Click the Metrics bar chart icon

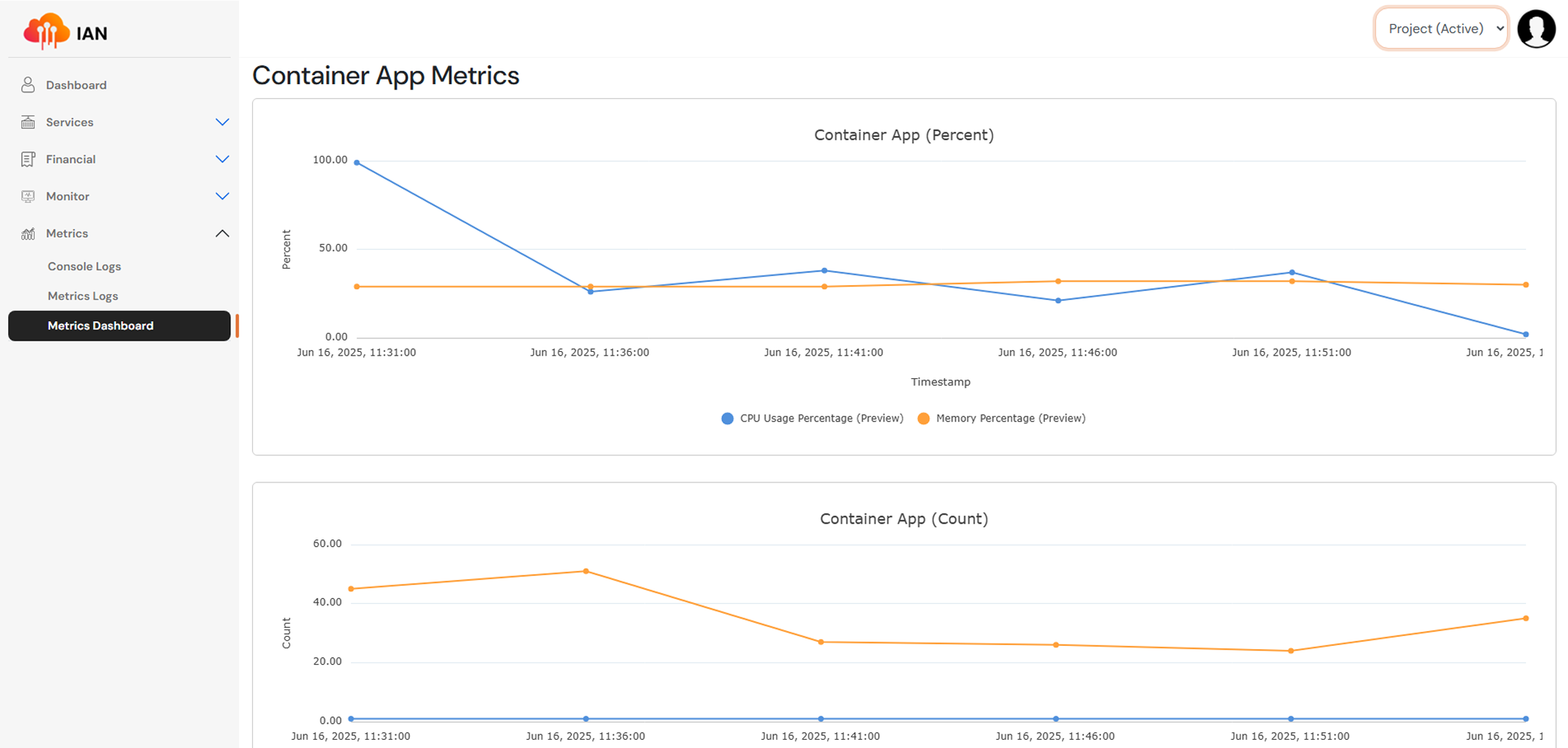click(x=28, y=233)
